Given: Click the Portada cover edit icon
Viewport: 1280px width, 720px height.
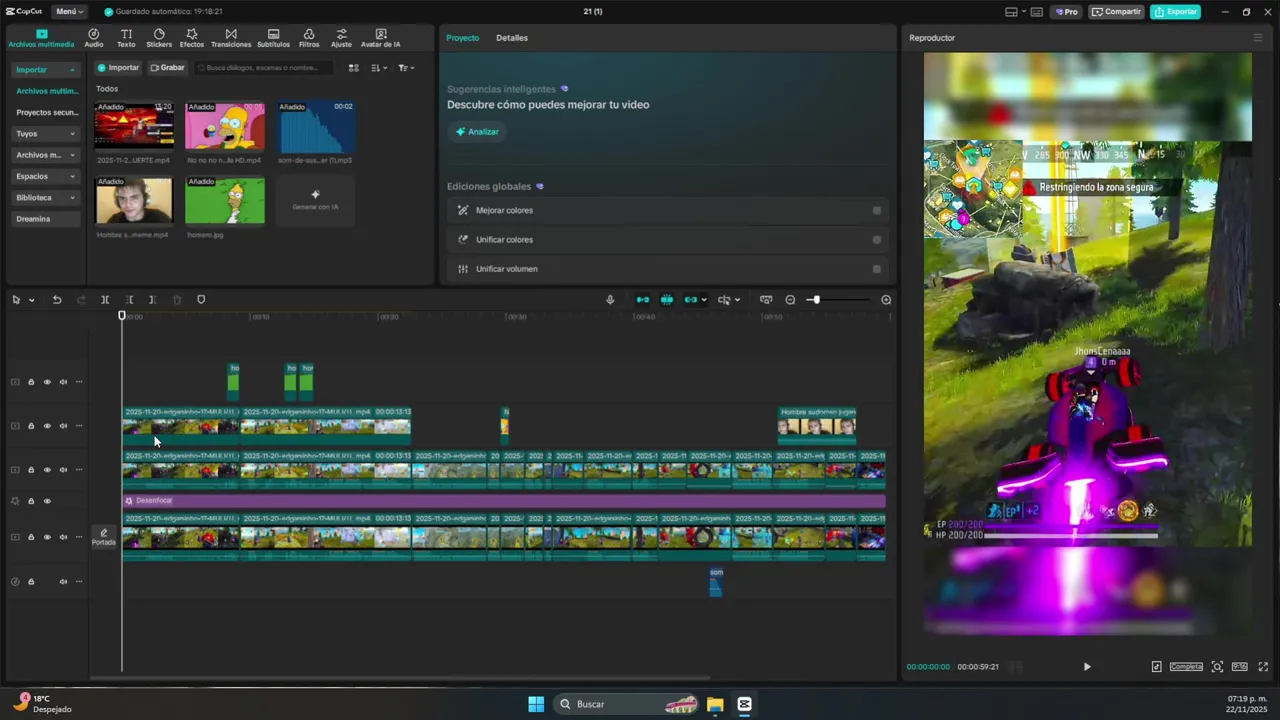Looking at the screenshot, I should click(104, 537).
